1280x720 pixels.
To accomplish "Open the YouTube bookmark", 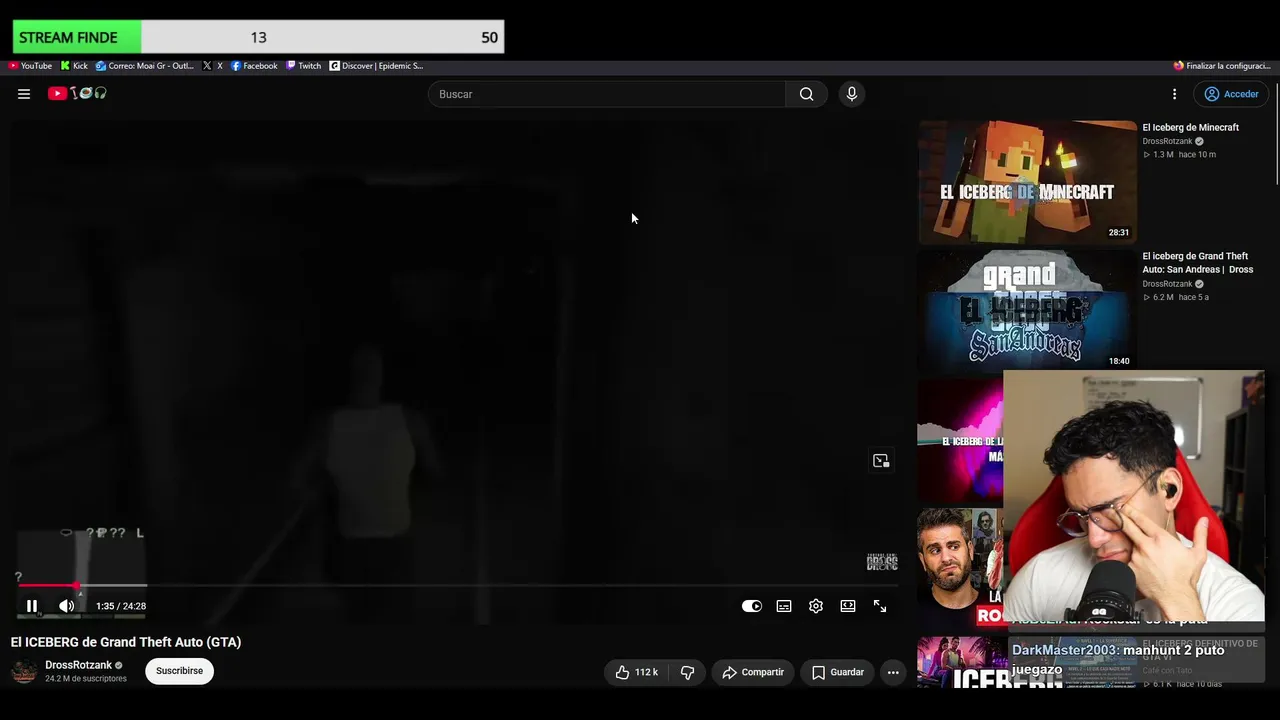I will [30, 66].
